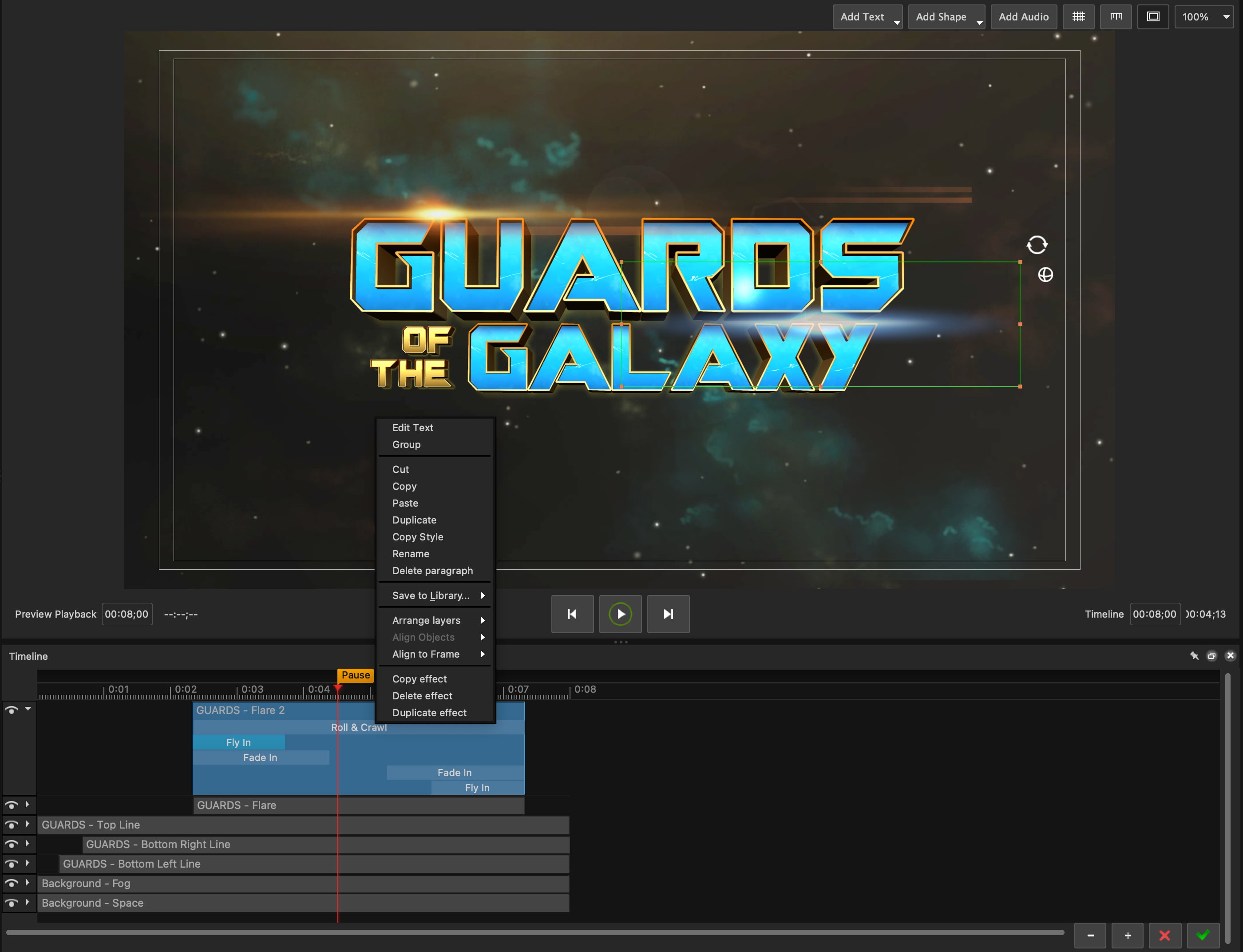Expand the GUARDS - Flare track
The height and width of the screenshot is (952, 1243).
27,805
